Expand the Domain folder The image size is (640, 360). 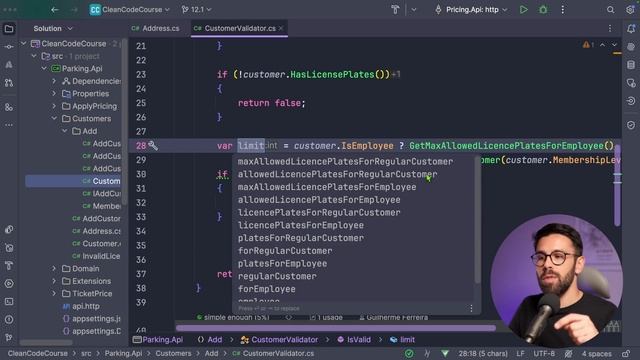[x=54, y=269]
